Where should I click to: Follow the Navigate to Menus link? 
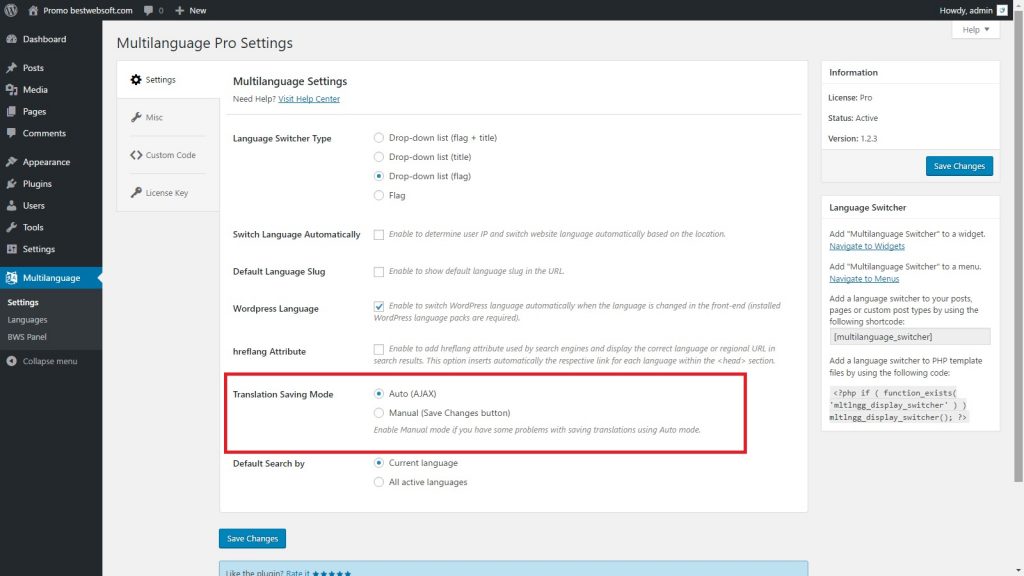point(864,279)
